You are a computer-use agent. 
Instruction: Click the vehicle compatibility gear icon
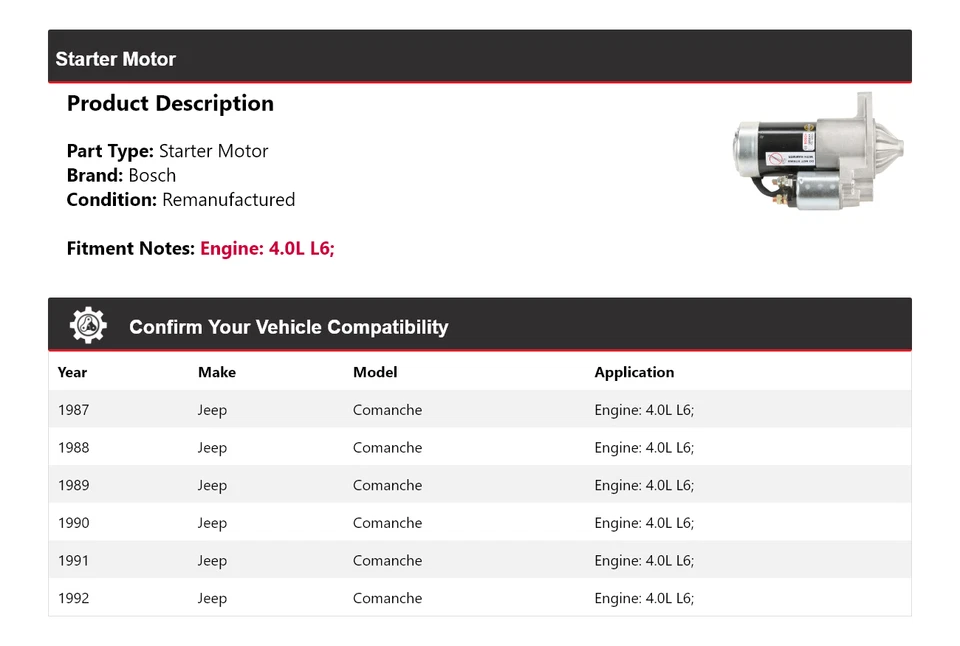tap(87, 323)
